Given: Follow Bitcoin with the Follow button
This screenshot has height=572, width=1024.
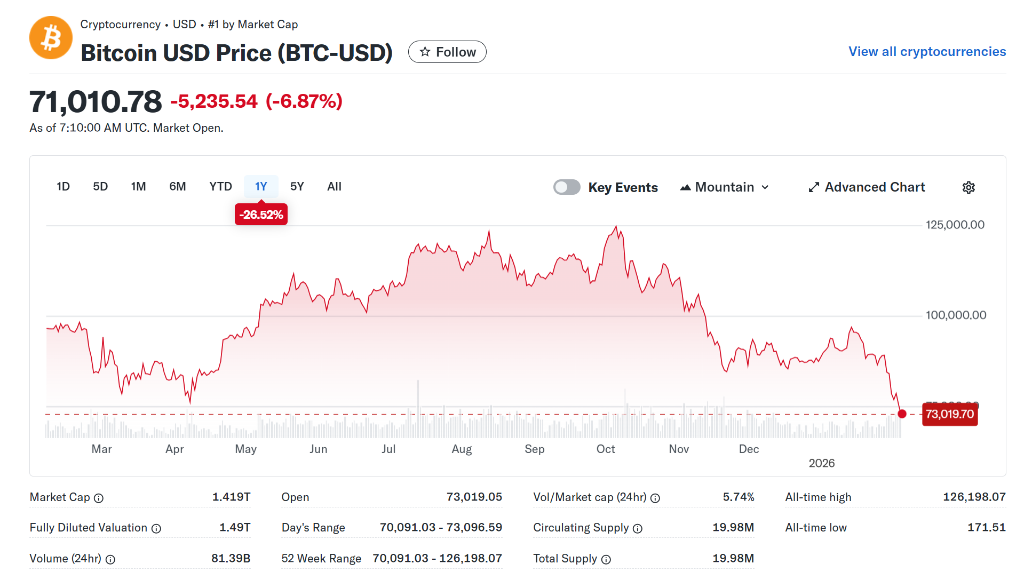Looking at the screenshot, I should pos(447,52).
